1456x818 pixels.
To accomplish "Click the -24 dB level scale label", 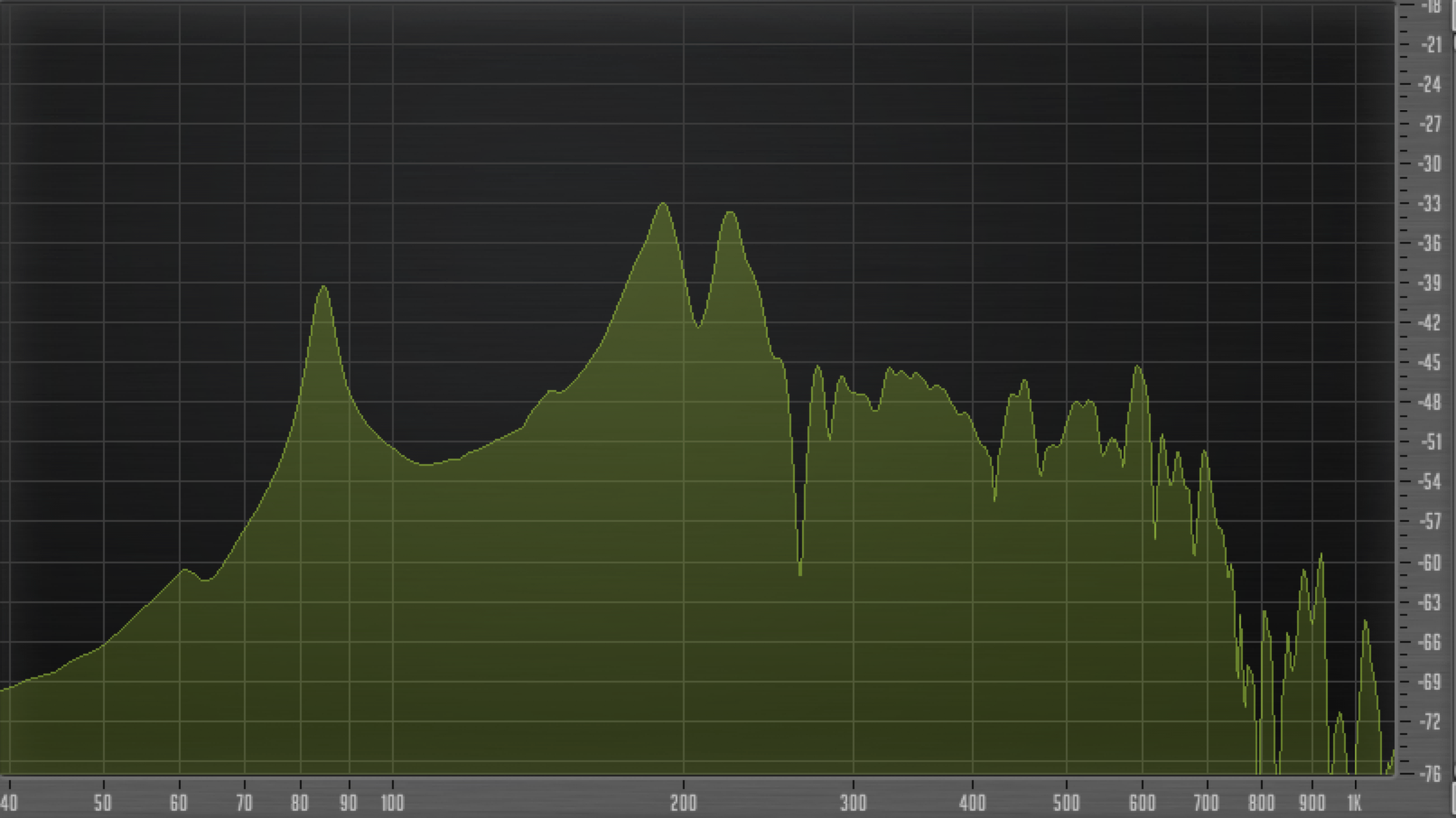I will (x=1430, y=84).
